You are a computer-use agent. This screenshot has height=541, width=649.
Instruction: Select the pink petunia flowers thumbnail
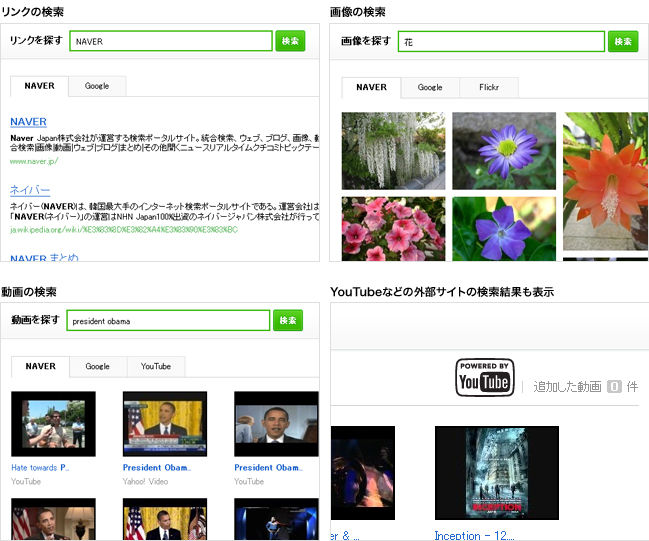click(x=393, y=229)
